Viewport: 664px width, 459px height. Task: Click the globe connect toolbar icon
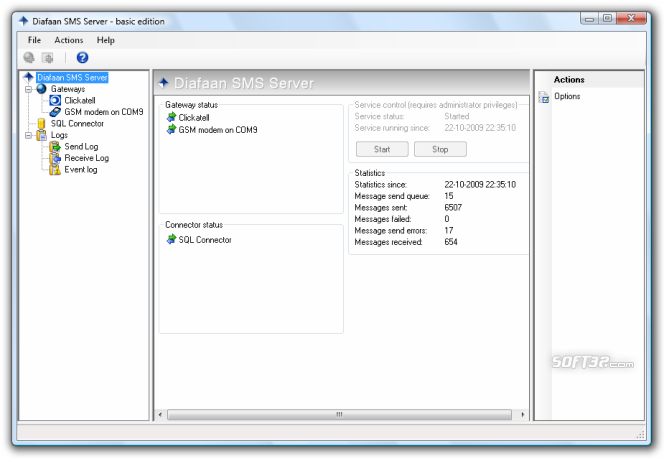pyautogui.click(x=29, y=58)
